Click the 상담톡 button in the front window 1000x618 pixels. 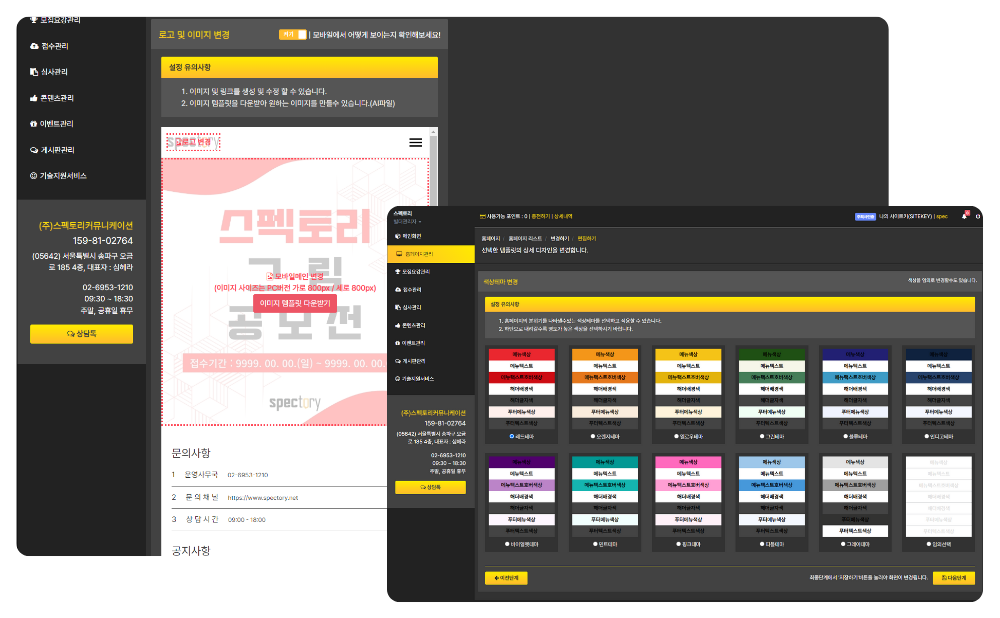tap(430, 487)
